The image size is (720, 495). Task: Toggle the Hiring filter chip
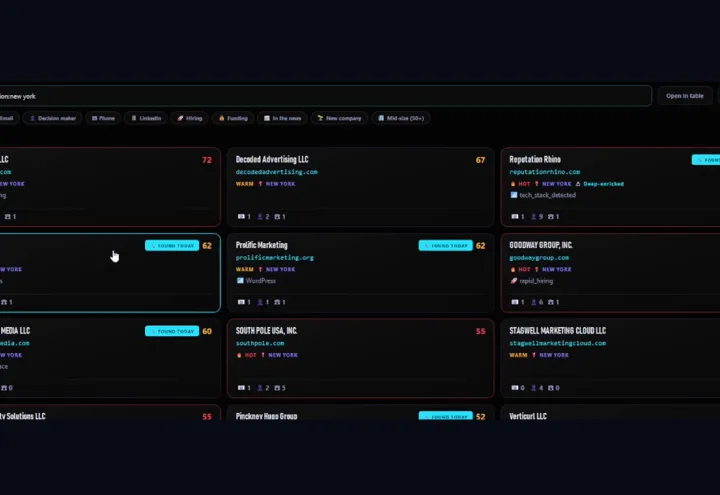point(190,118)
